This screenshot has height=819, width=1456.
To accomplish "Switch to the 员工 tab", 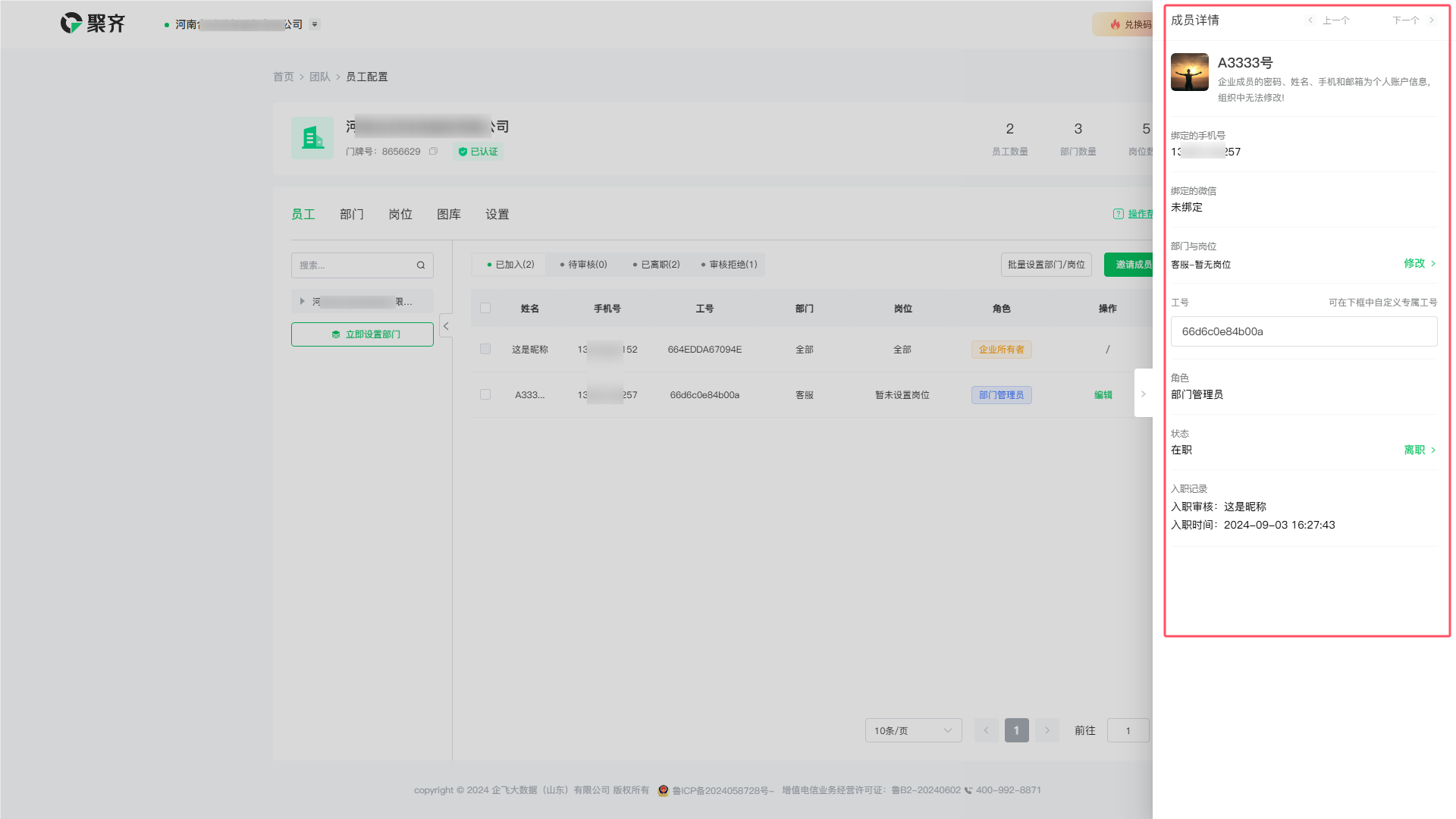I will [x=303, y=215].
